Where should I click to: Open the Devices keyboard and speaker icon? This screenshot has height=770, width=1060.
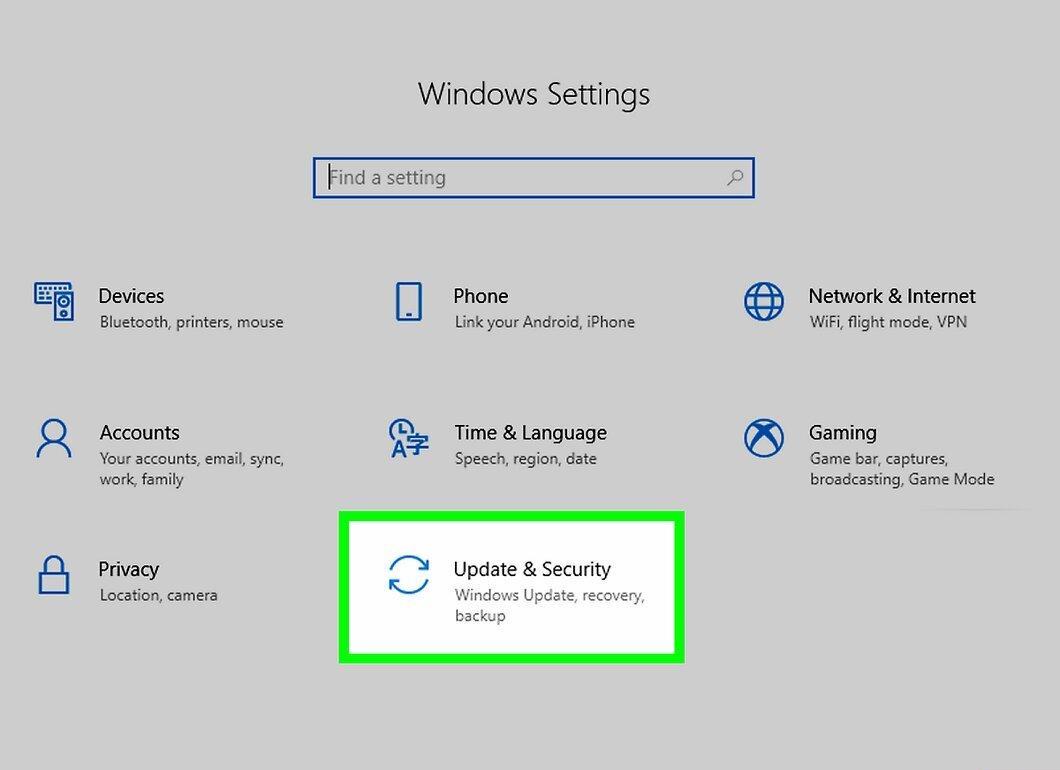[54, 302]
